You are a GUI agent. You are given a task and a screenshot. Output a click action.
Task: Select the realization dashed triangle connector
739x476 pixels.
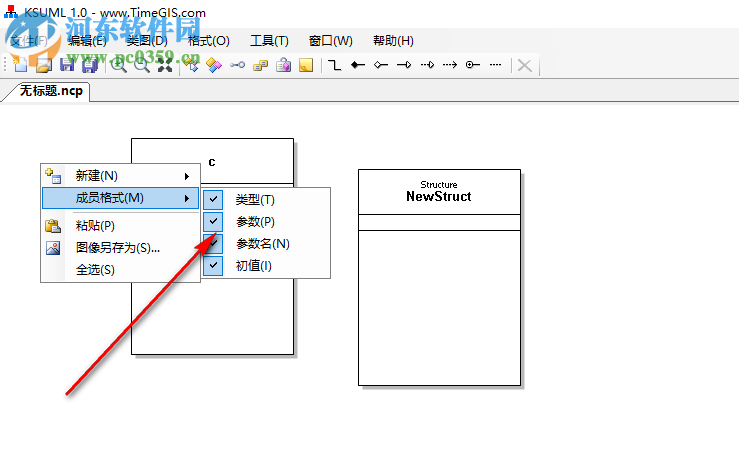[x=427, y=65]
